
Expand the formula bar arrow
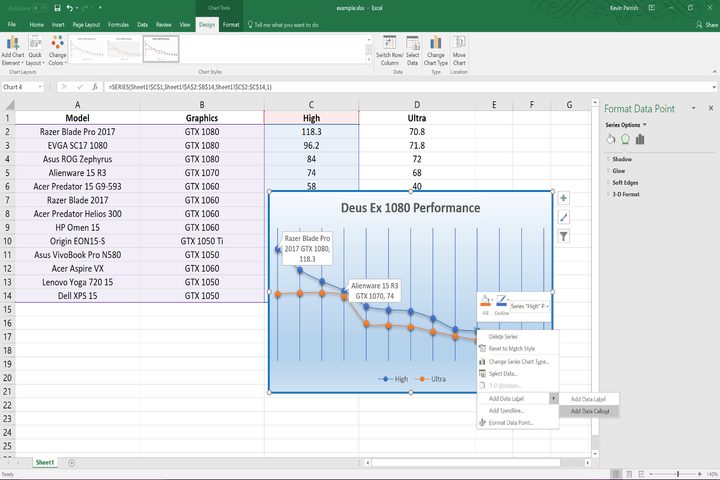(714, 87)
